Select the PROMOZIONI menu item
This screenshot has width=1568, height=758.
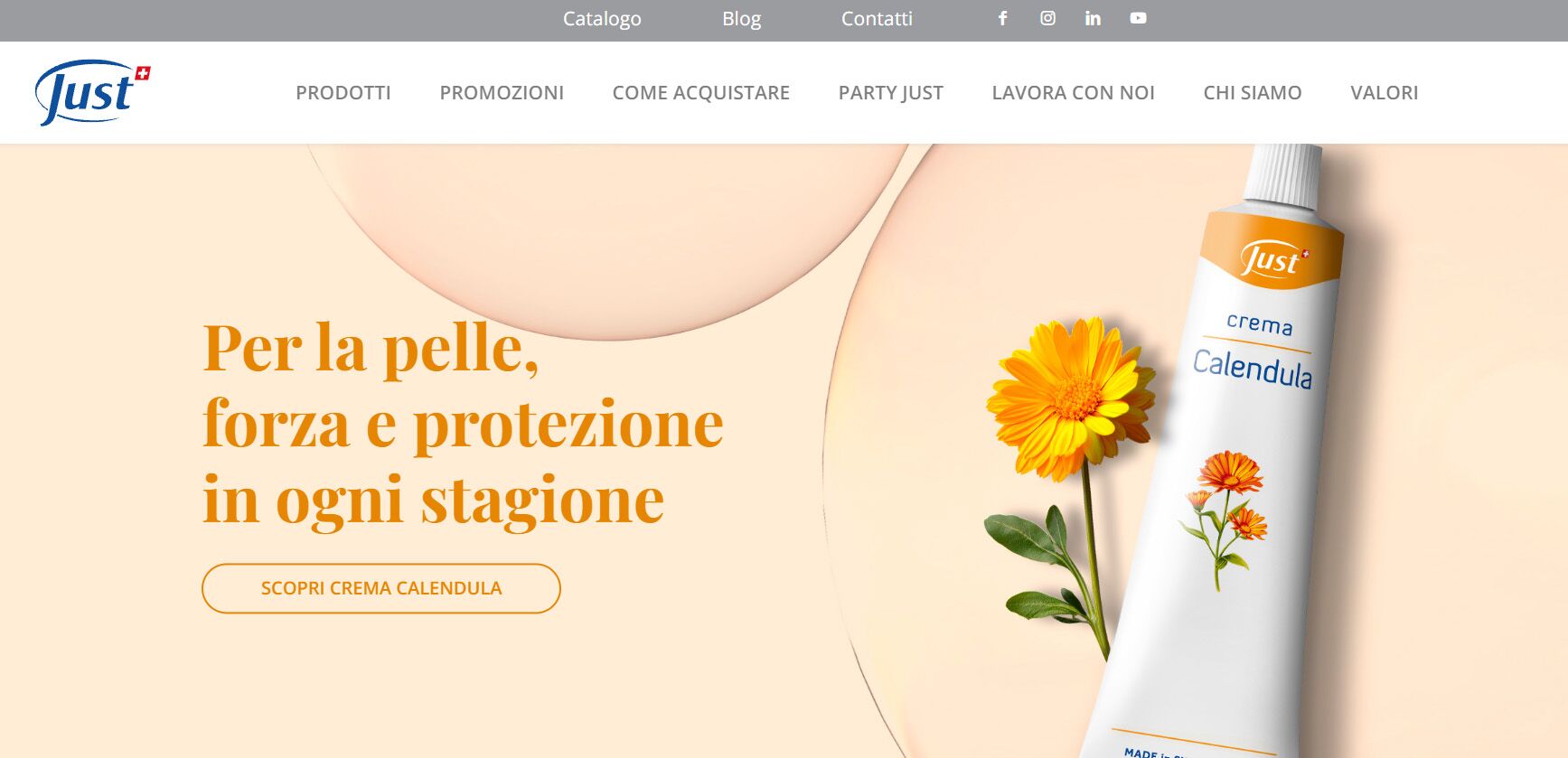pyautogui.click(x=502, y=92)
